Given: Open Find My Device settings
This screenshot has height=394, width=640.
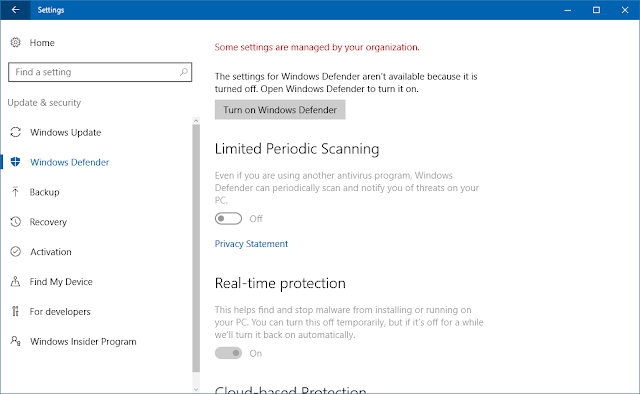Looking at the screenshot, I should point(61,281).
